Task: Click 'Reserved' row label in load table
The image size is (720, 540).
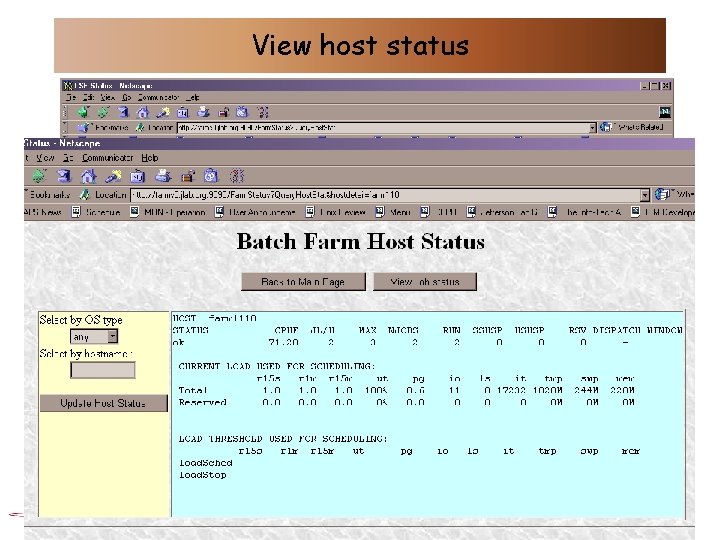Action: coord(202,402)
